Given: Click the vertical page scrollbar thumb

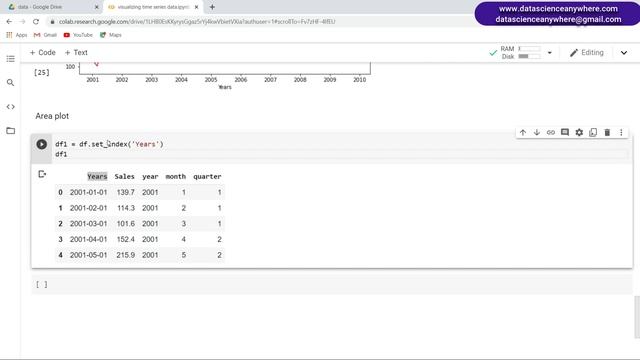Looking at the screenshot, I should tap(637, 317).
